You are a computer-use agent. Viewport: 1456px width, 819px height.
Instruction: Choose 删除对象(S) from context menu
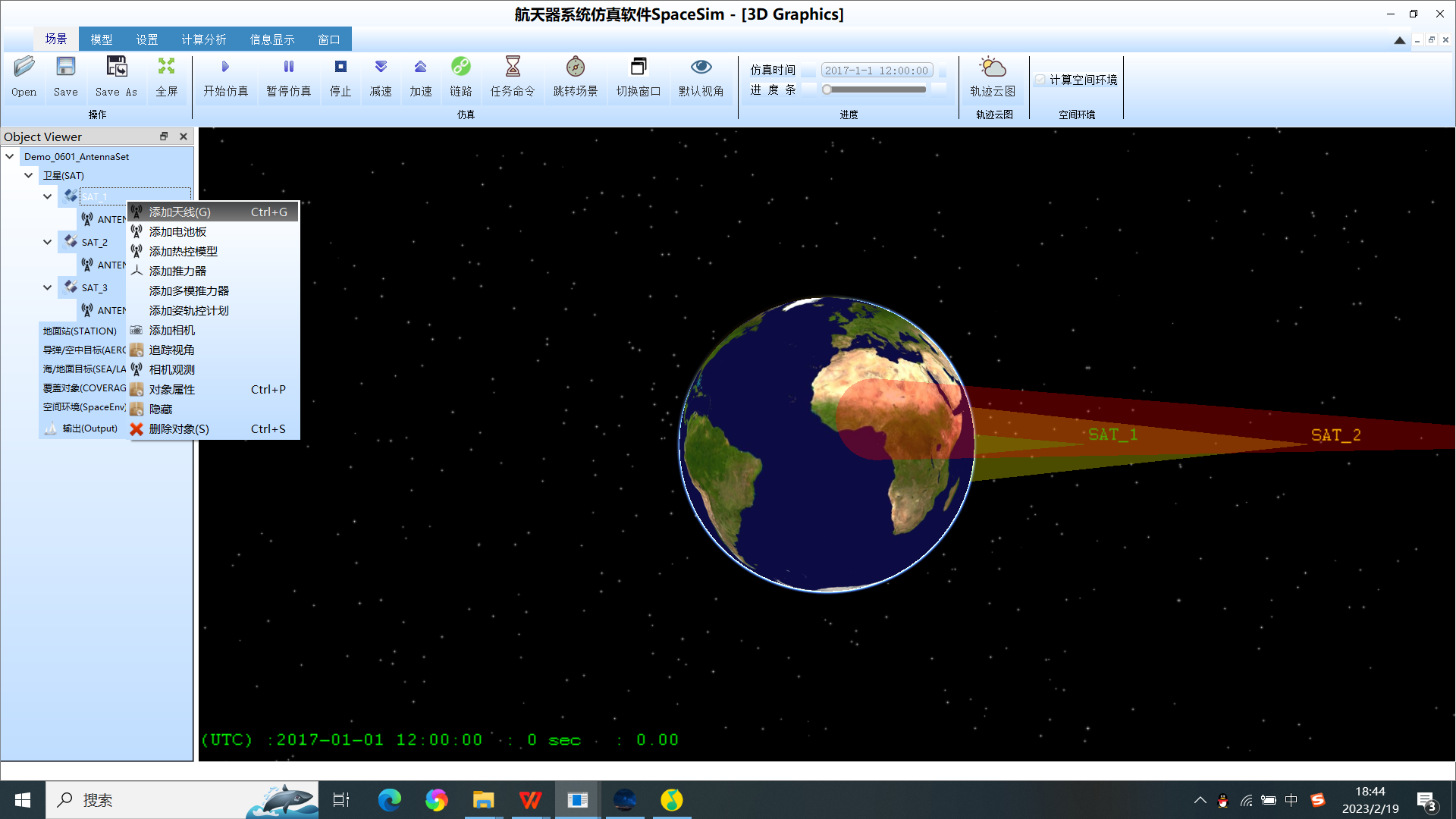point(214,428)
